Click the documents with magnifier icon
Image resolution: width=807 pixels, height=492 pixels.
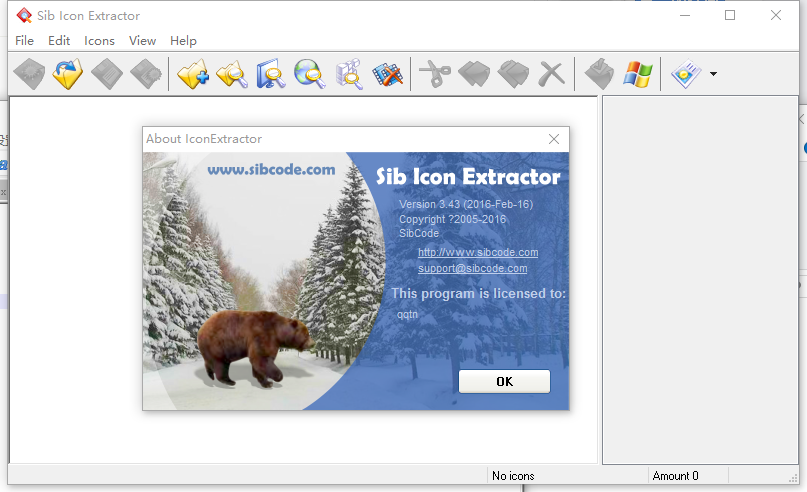tap(349, 74)
